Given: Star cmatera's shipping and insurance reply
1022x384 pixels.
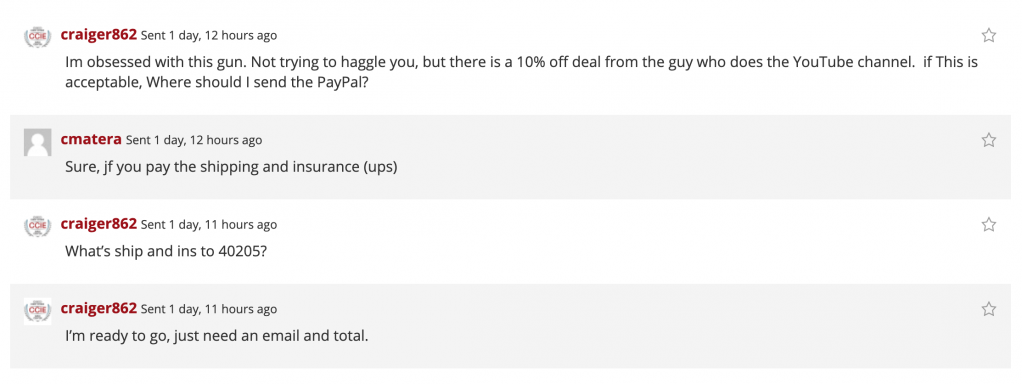Looking at the screenshot, I should 989,140.
